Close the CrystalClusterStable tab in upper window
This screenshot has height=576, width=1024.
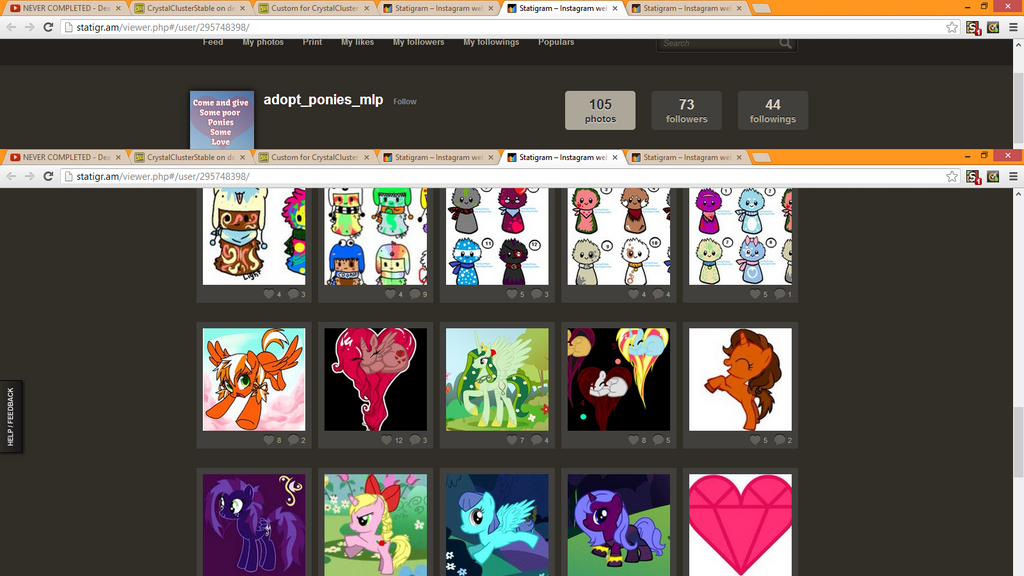242,8
